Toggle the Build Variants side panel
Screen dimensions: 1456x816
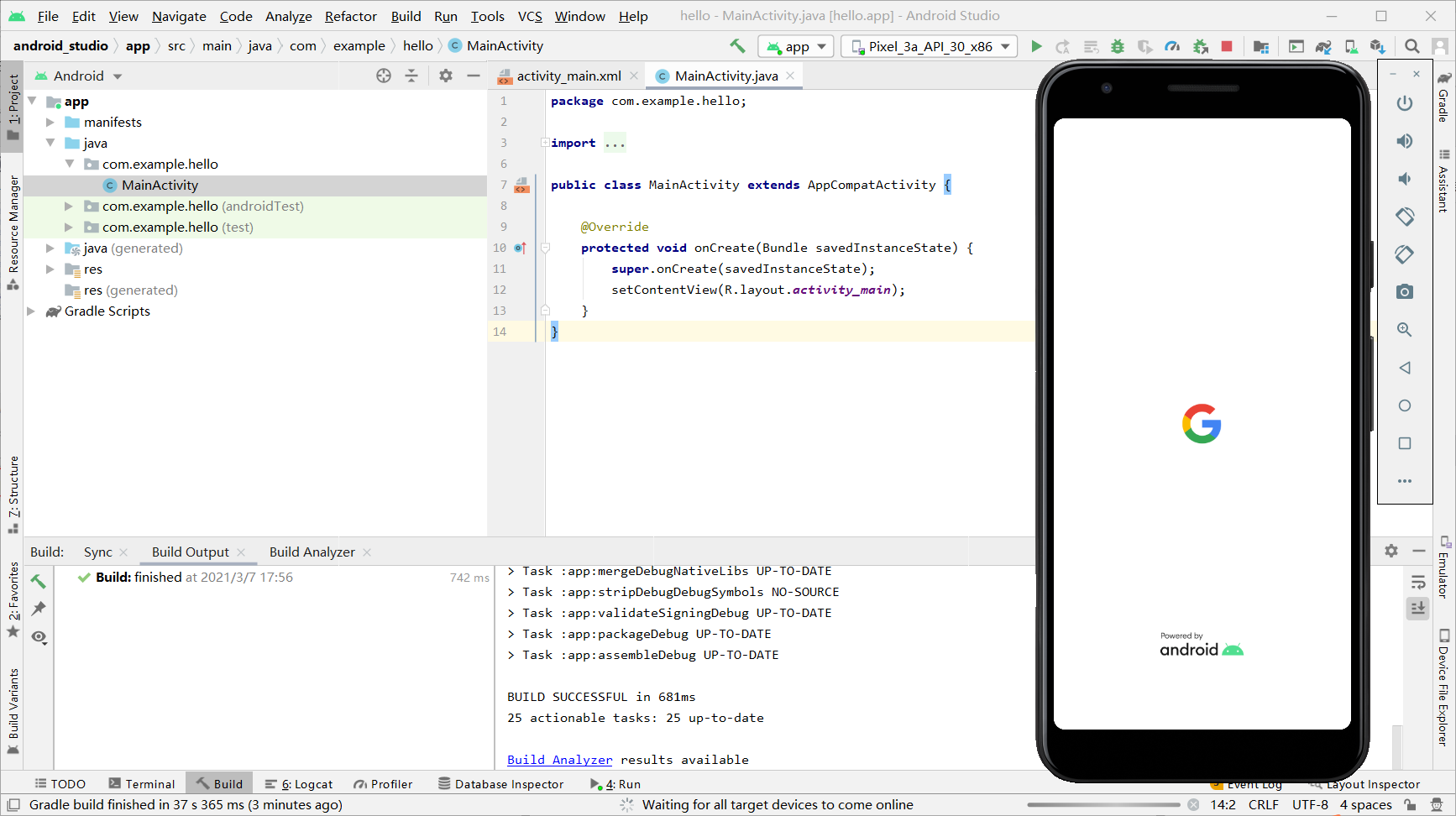13,710
